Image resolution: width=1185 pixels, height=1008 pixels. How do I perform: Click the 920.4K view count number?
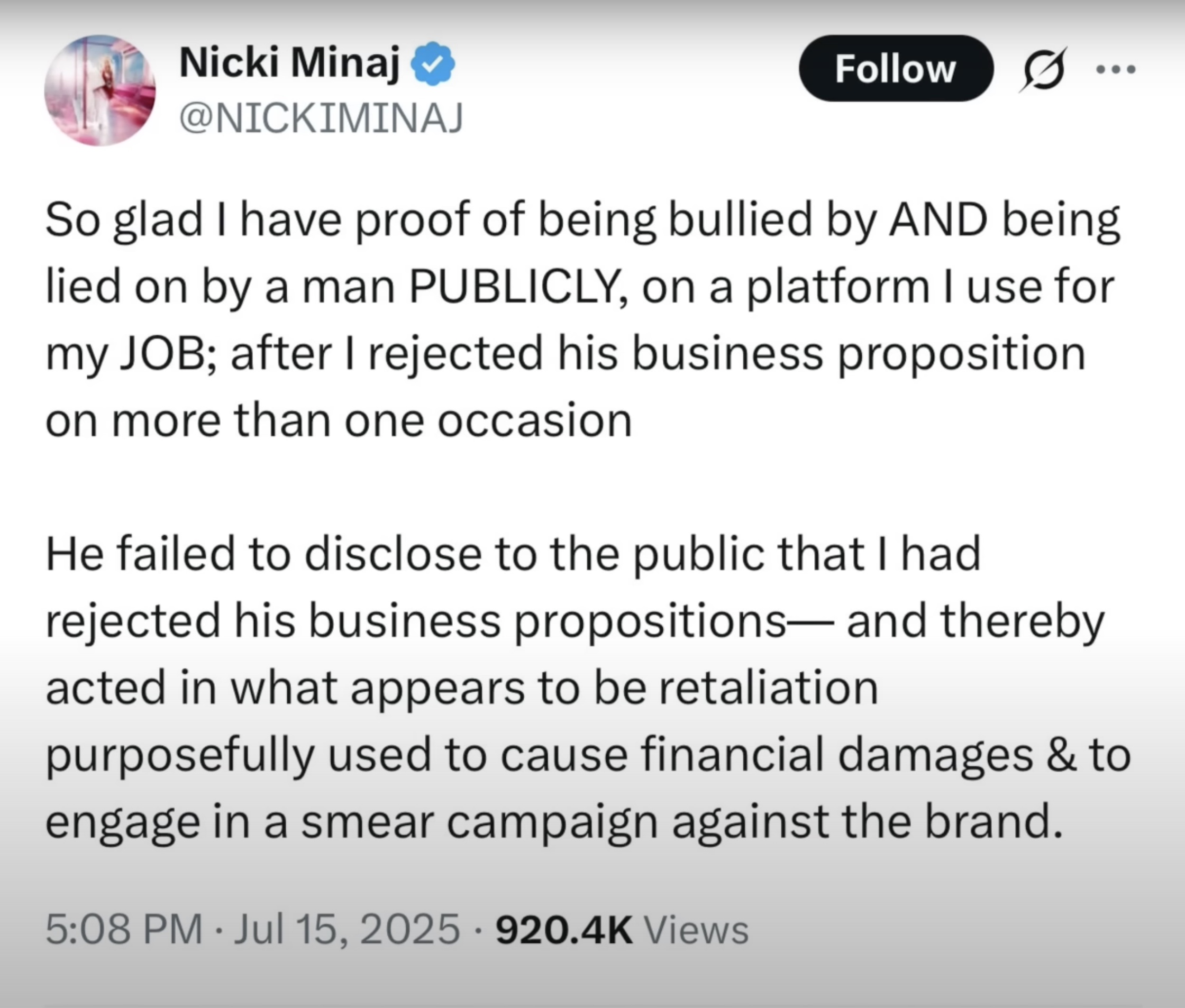pos(564,929)
